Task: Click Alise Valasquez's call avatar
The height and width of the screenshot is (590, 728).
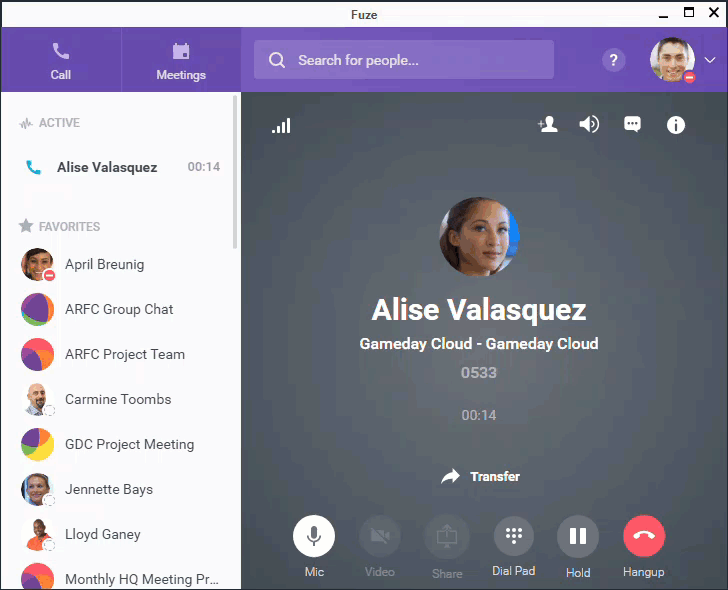Action: click(x=479, y=237)
